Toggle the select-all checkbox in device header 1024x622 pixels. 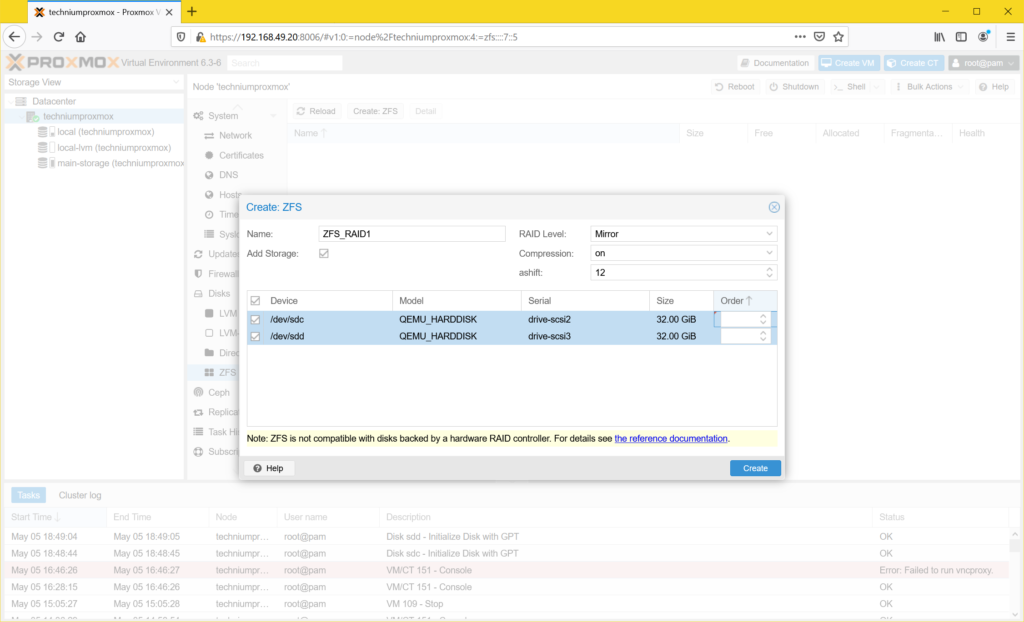pos(255,298)
